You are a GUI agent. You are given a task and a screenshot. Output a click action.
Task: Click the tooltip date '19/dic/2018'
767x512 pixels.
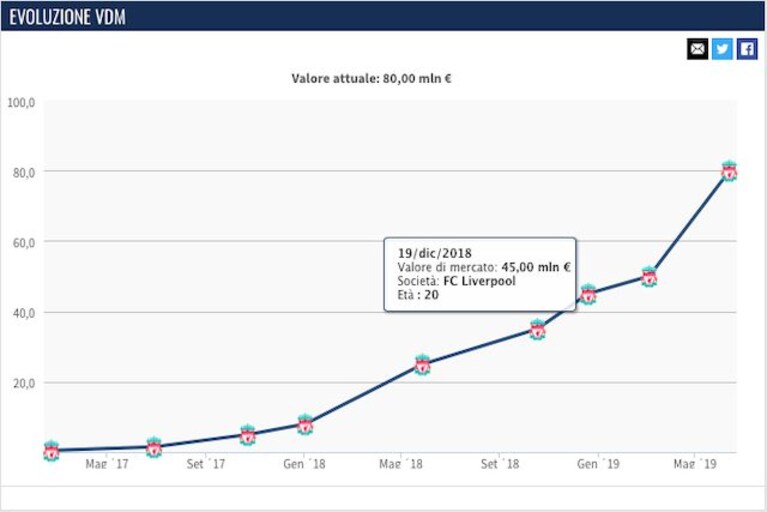point(434,253)
